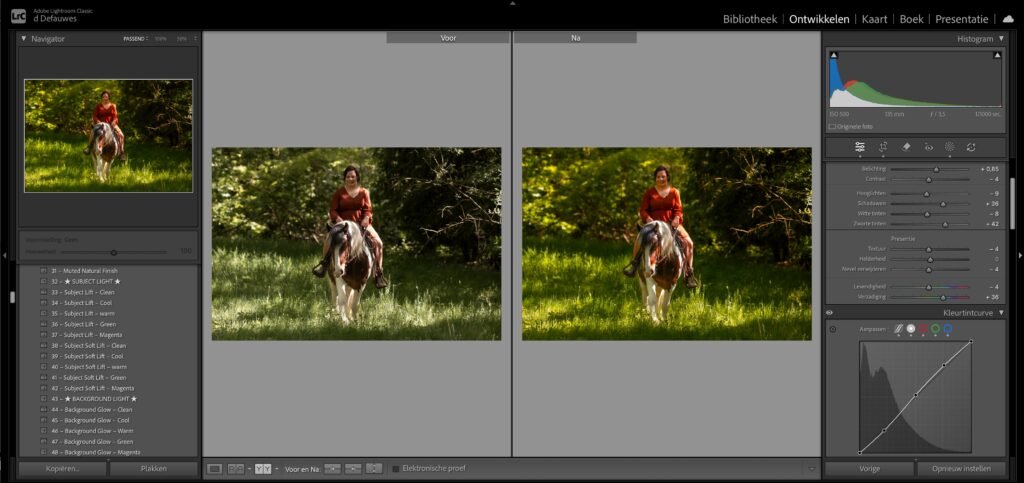Select the Crop overlay tool icon

pos(883,147)
